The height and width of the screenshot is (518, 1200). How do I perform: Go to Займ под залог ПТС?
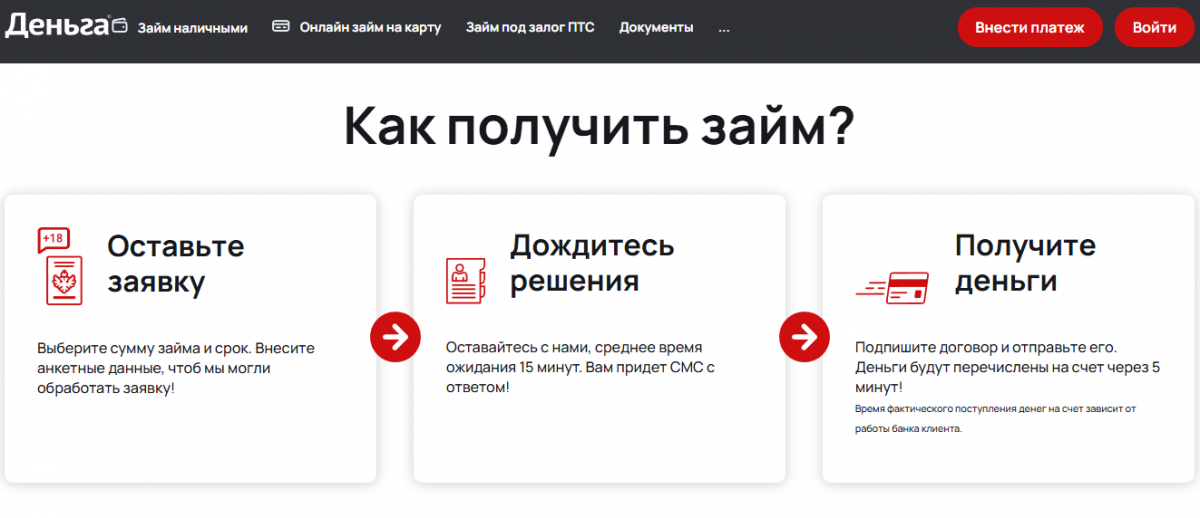tap(530, 28)
